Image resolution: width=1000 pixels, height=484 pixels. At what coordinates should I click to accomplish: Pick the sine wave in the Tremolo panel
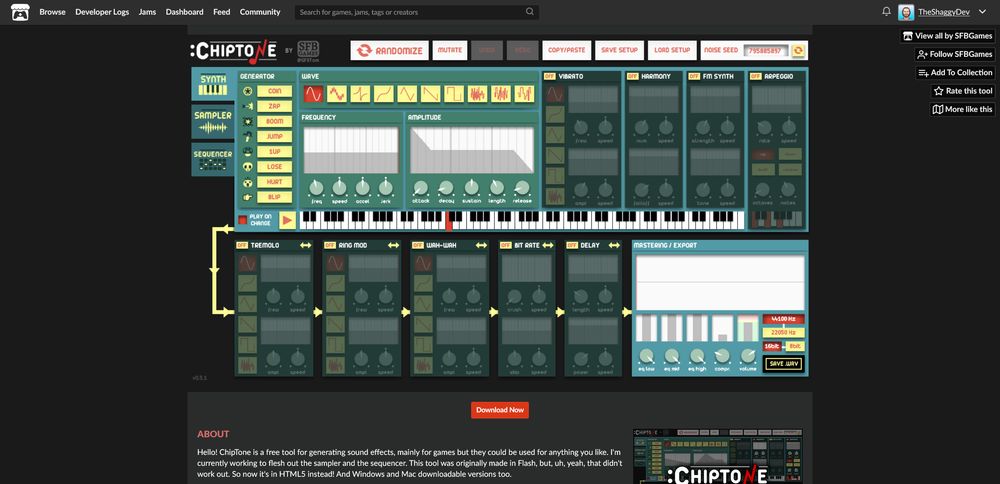pyautogui.click(x=247, y=263)
